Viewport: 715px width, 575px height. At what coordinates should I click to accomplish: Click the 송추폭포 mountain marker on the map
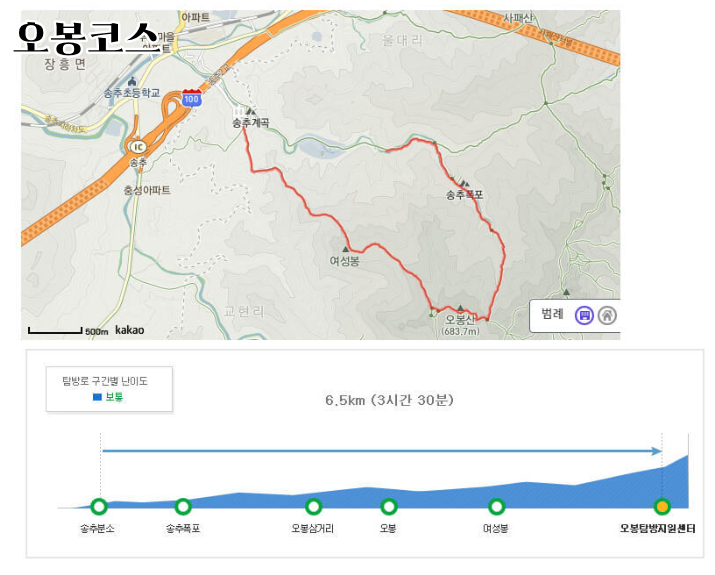pyautogui.click(x=464, y=183)
